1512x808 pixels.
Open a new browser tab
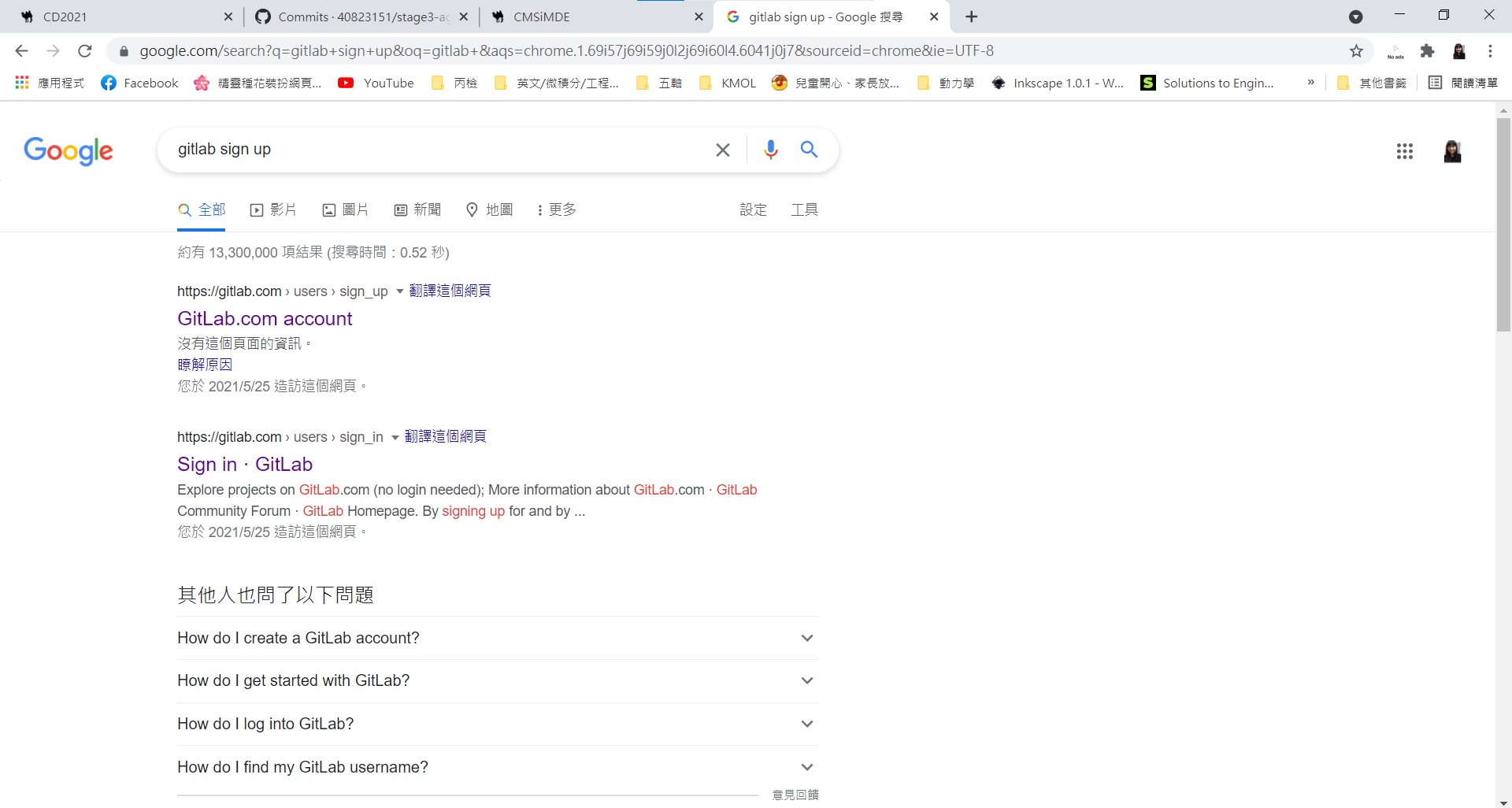[x=972, y=17]
